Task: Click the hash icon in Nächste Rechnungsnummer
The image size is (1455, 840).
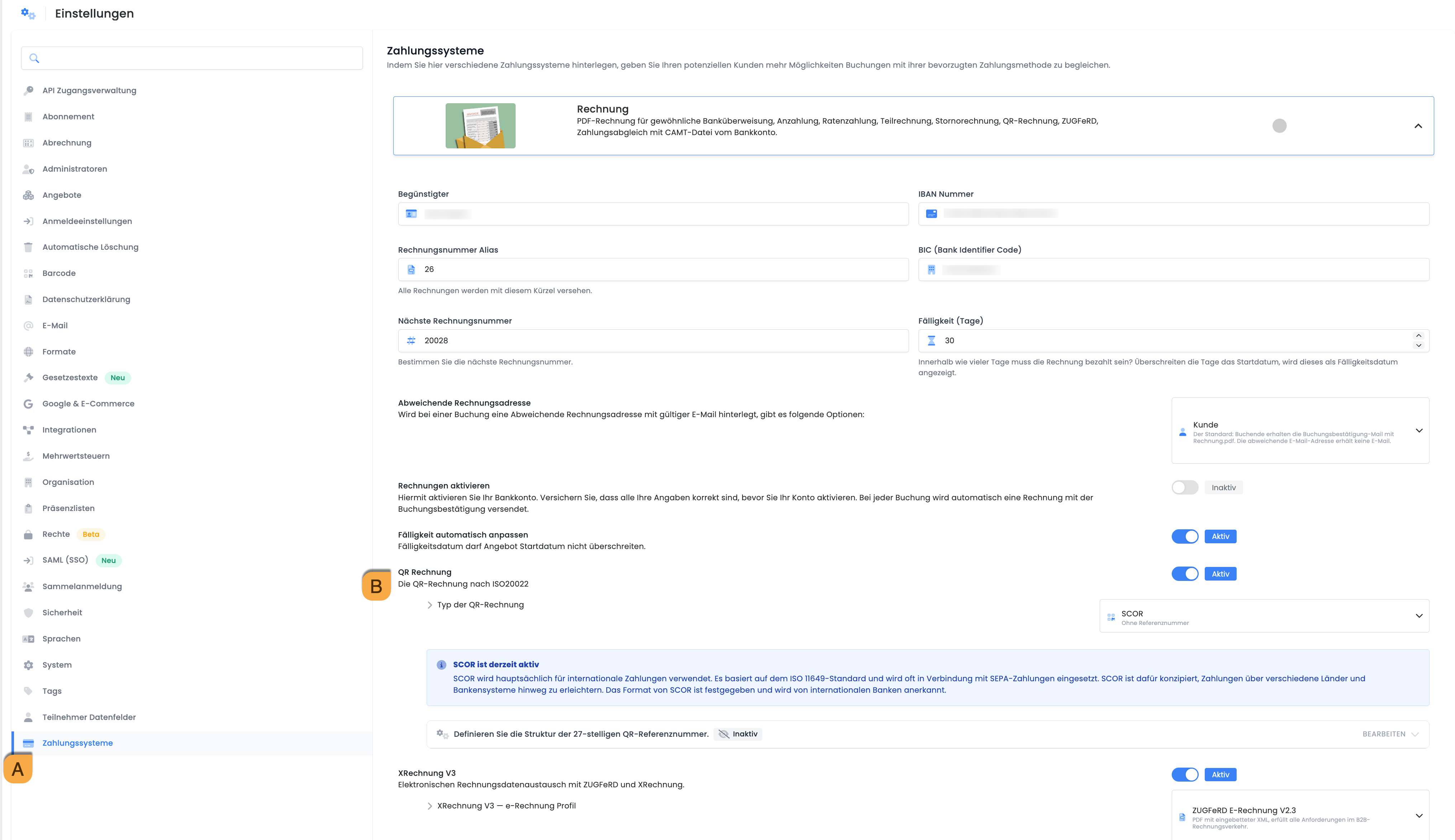Action: coord(411,341)
